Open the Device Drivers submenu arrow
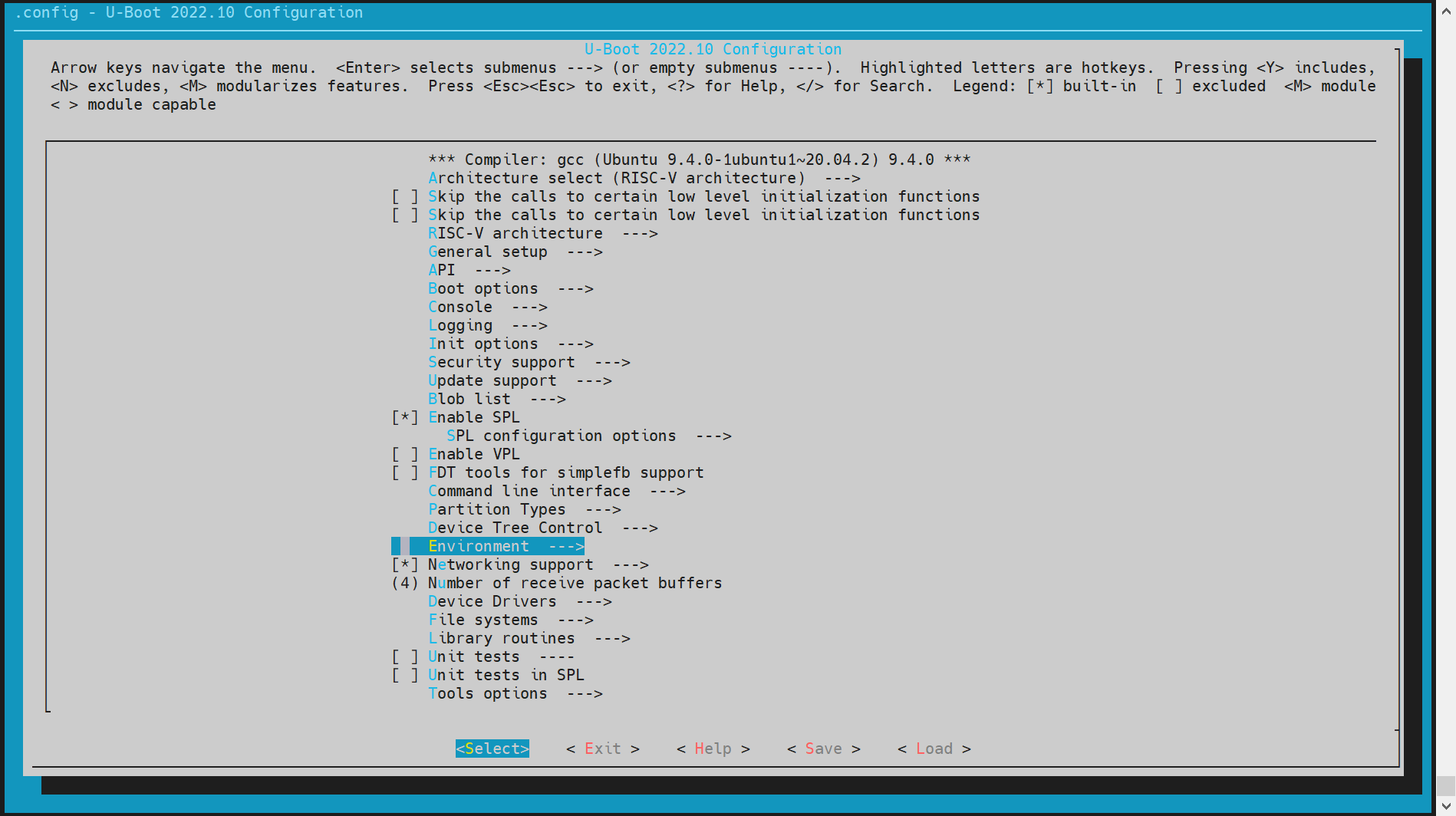Viewport: 1456px width, 816px height. coord(594,601)
